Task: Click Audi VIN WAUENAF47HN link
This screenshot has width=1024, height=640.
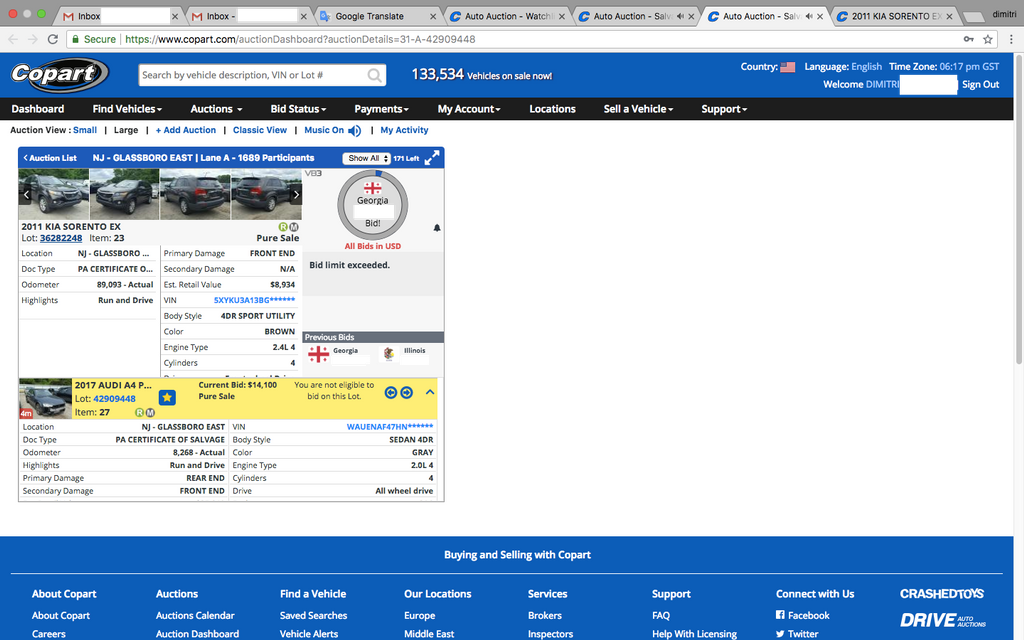Action: (389, 426)
